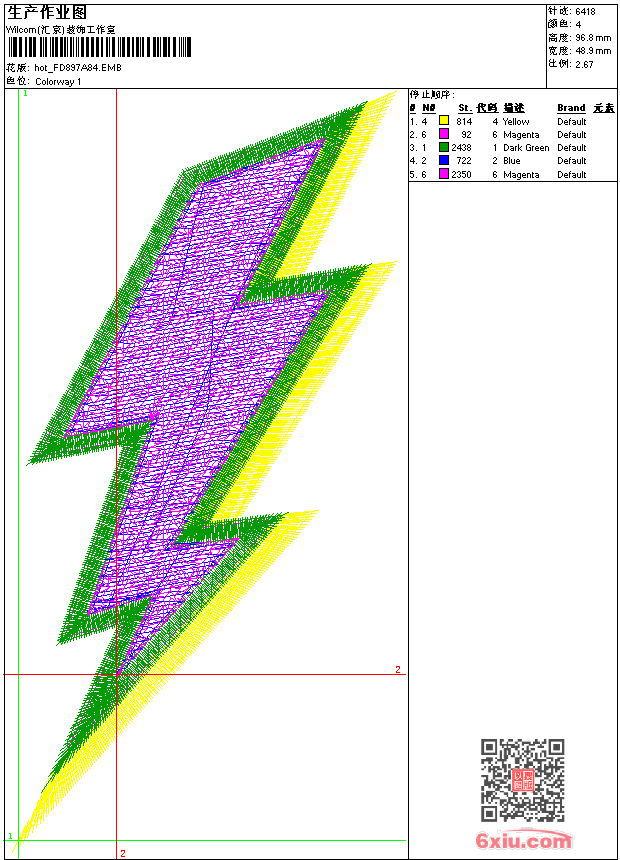Viewport: 620px width, 860px height.
Task: Click the 'Dark Green' description text
Action: coord(526,148)
